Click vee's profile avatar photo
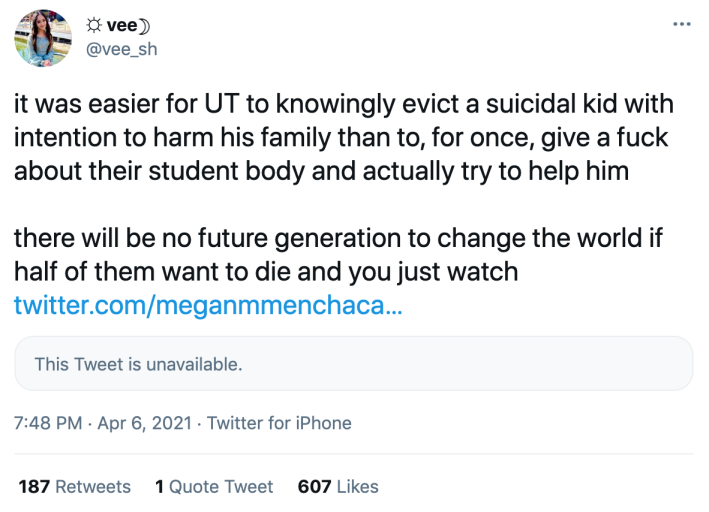 click(42, 38)
